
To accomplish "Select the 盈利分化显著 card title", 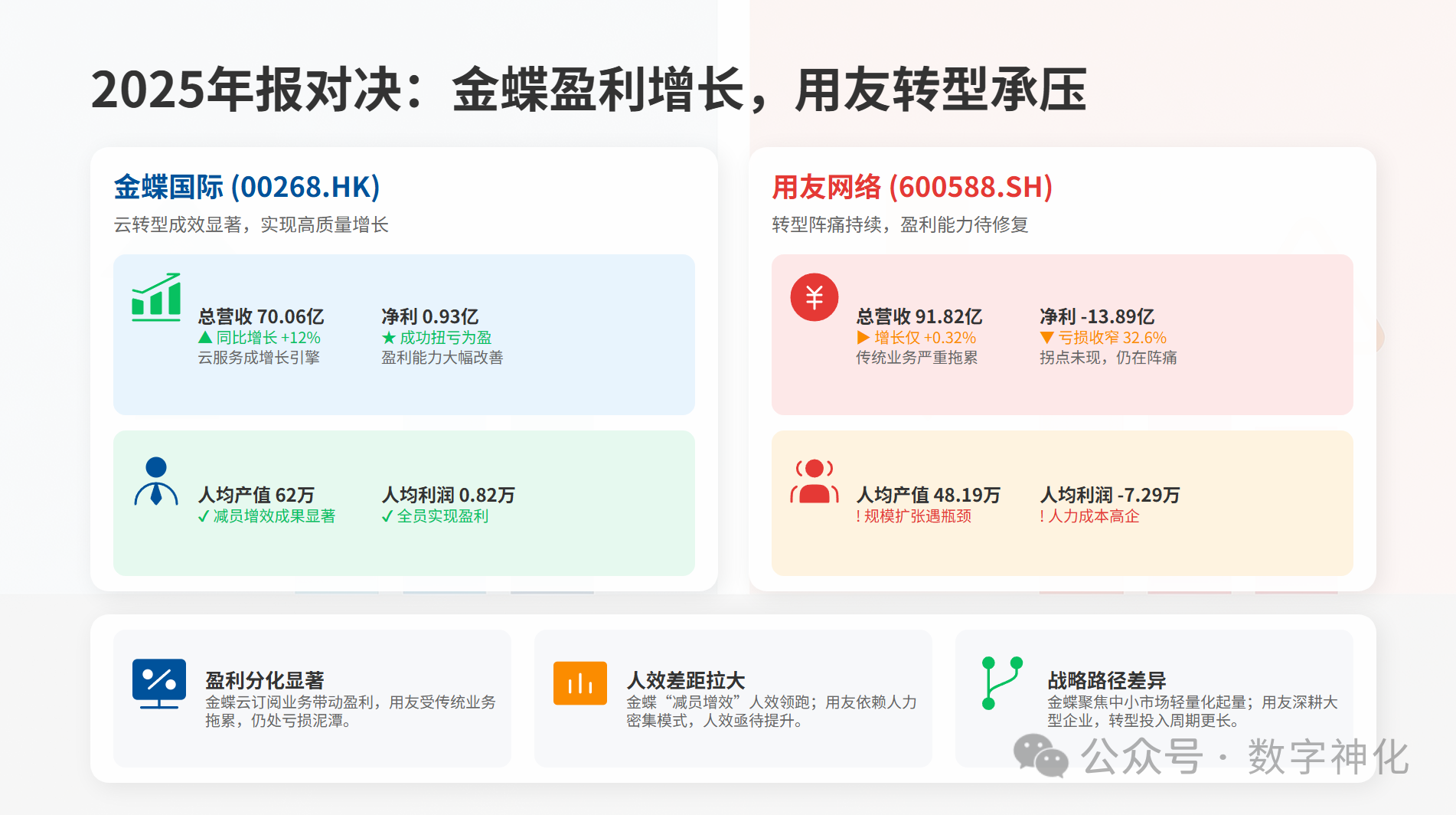I will pyautogui.click(x=265, y=680).
